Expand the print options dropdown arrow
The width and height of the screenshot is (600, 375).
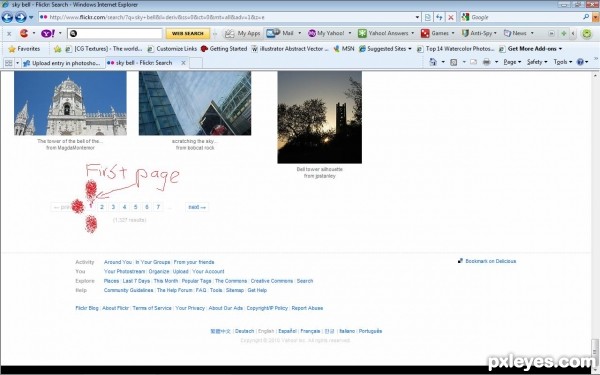[x=496, y=62]
